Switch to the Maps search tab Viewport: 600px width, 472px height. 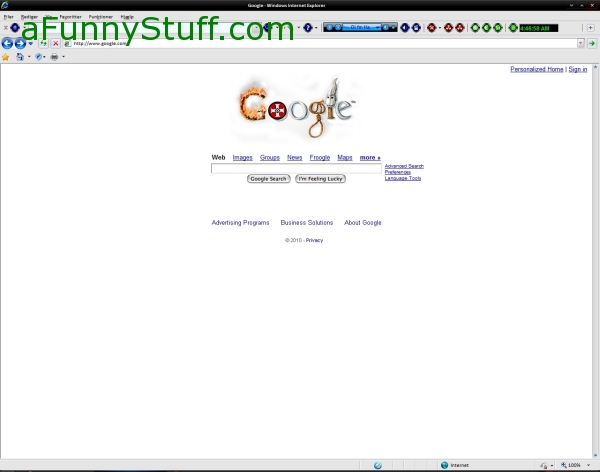(345, 157)
